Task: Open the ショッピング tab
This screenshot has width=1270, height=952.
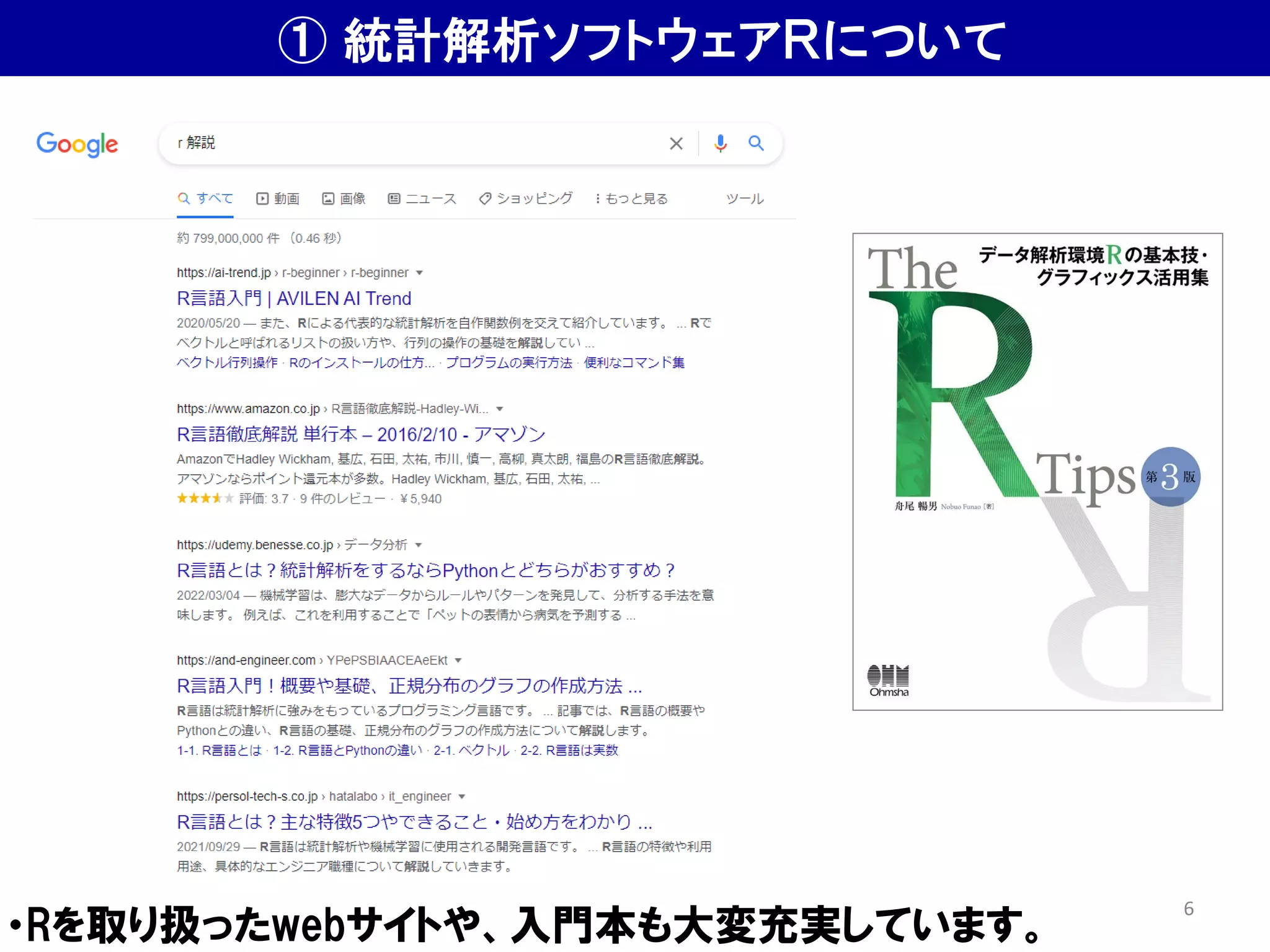Action: (526, 198)
